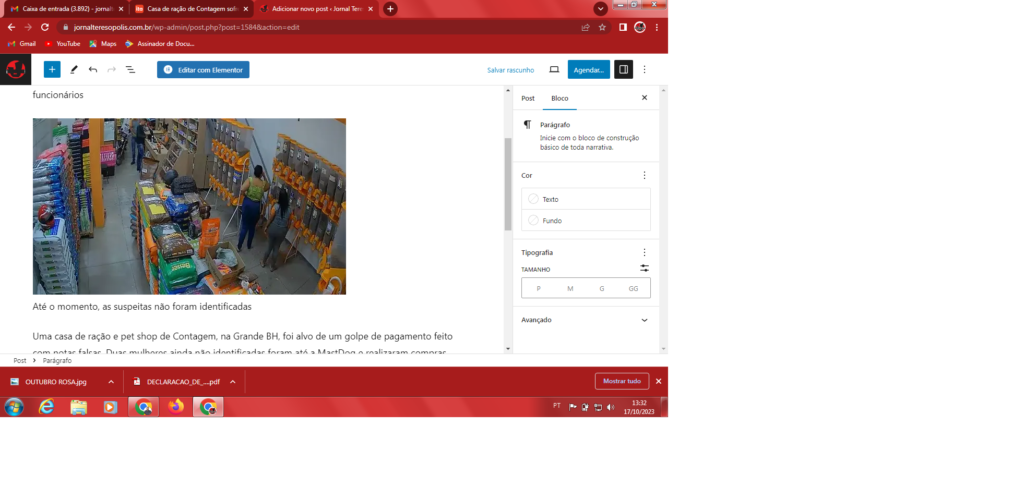Image resolution: width=1024 pixels, height=487 pixels.
Task: Select the Parágrafo breadcrumb in footer
Action: (x=57, y=360)
